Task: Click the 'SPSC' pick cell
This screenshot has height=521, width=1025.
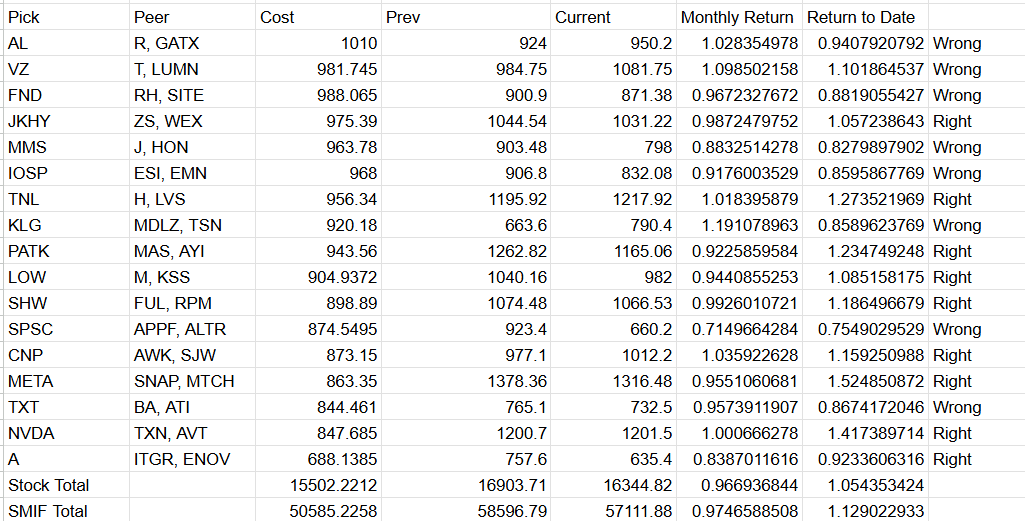Action: pyautogui.click(x=66, y=329)
